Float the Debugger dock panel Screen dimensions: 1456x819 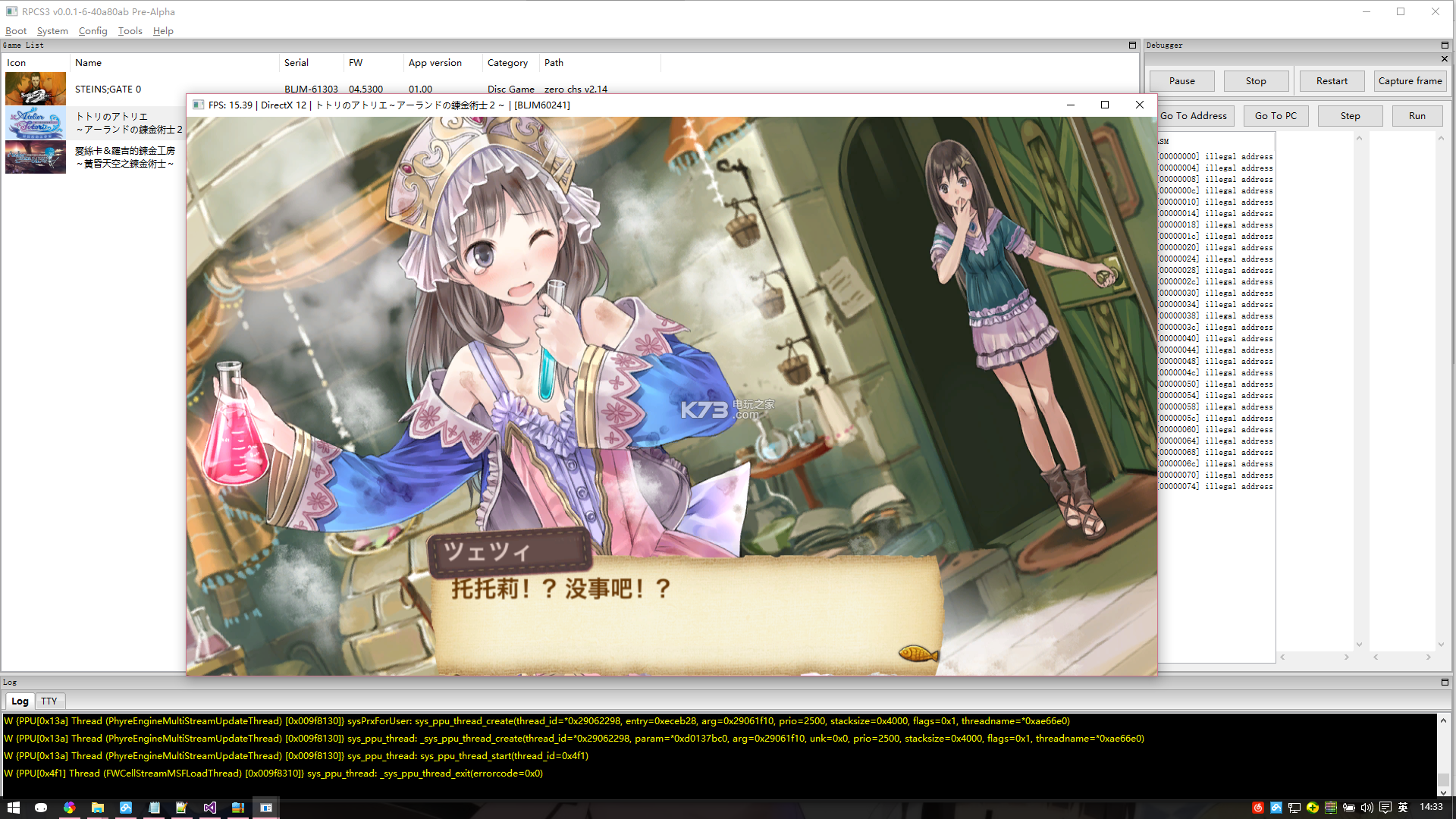pos(1445,45)
